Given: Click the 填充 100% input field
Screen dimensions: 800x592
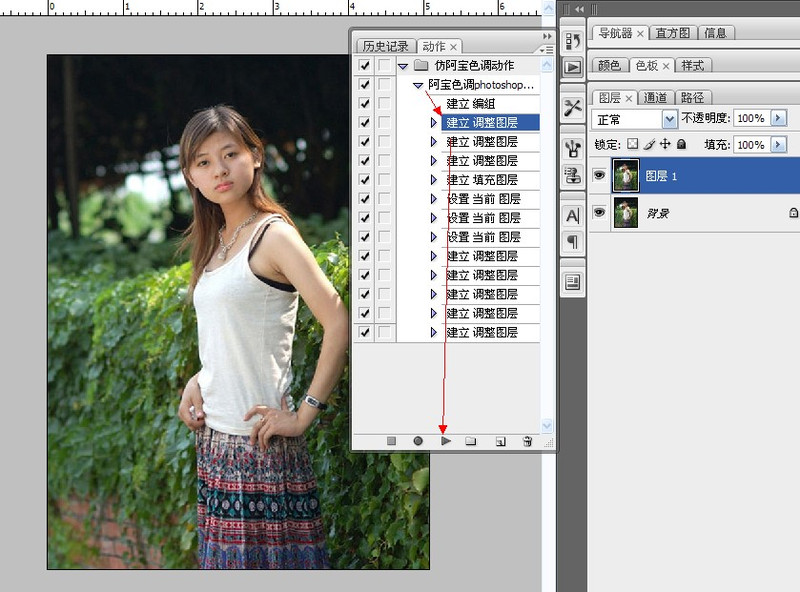Looking at the screenshot, I should click(752, 145).
